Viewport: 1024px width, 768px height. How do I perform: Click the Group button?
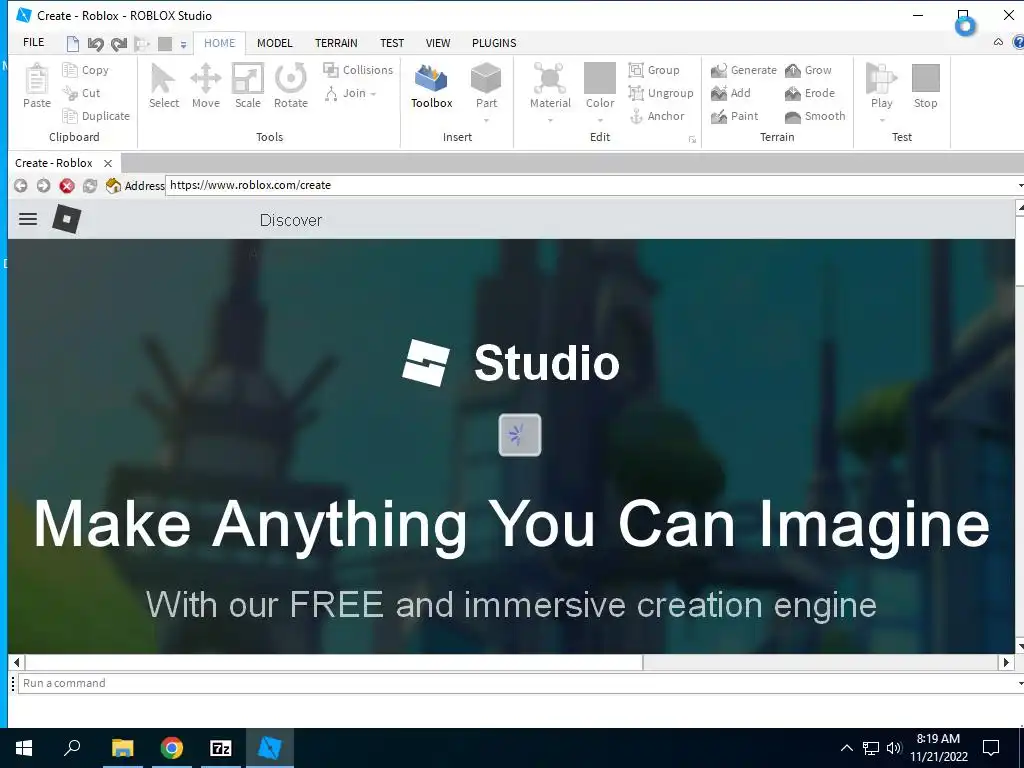click(x=654, y=70)
